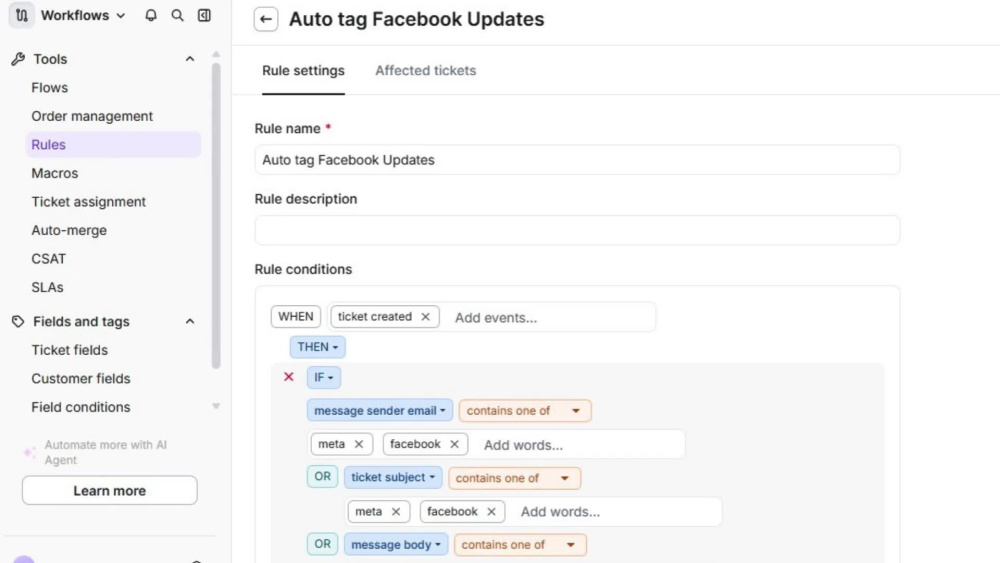Open the notifications bell icon
Screen dimensions: 1000x563
click(151, 15)
